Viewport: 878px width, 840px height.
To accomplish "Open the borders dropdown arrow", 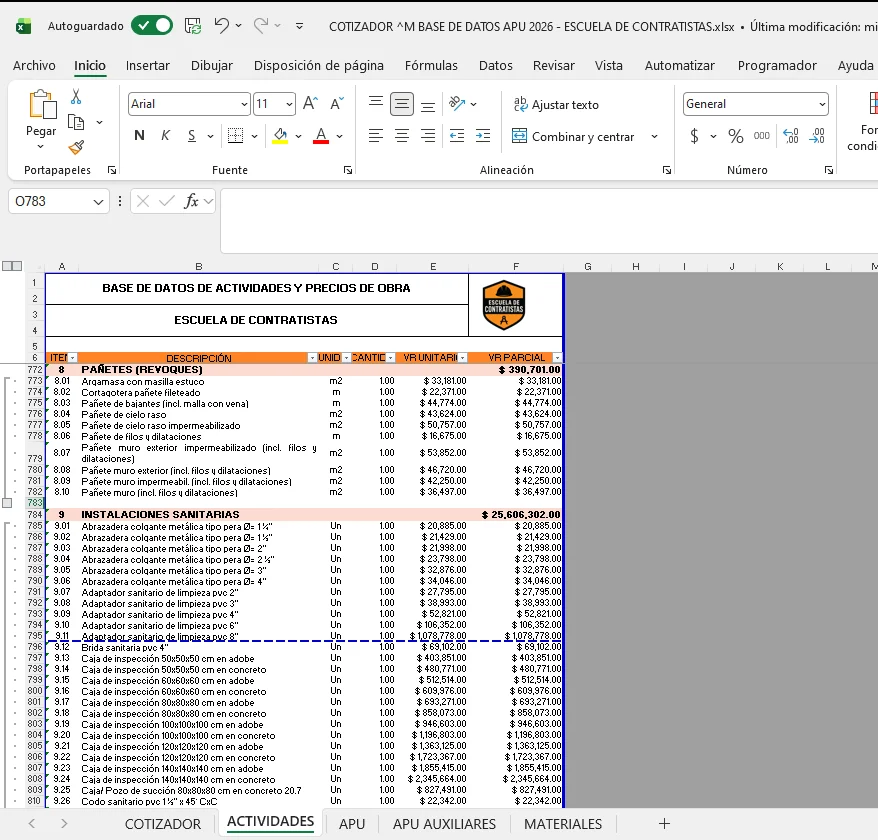I will pos(254,136).
